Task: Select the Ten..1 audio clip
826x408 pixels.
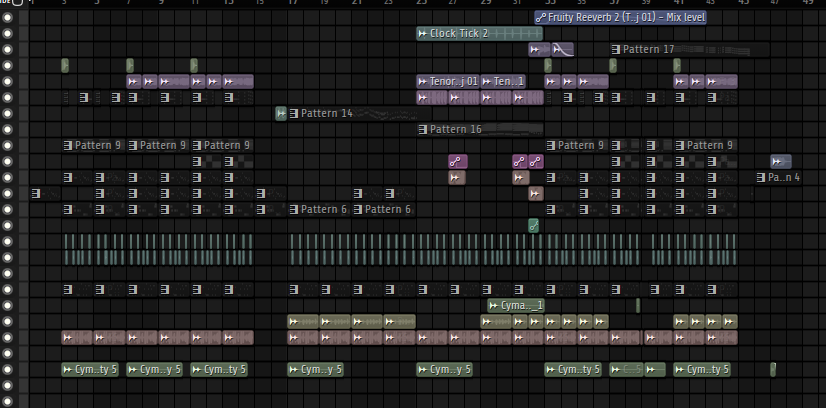Action: point(503,82)
